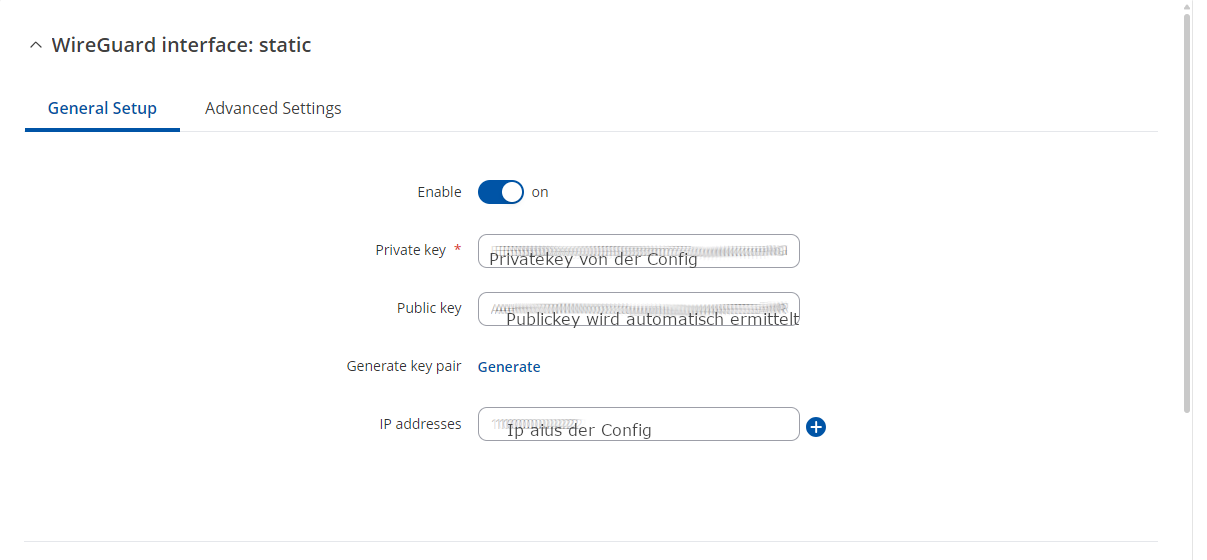Click the "IP addresses" field label
Viewport: 1207px width, 560px height.
pos(420,424)
